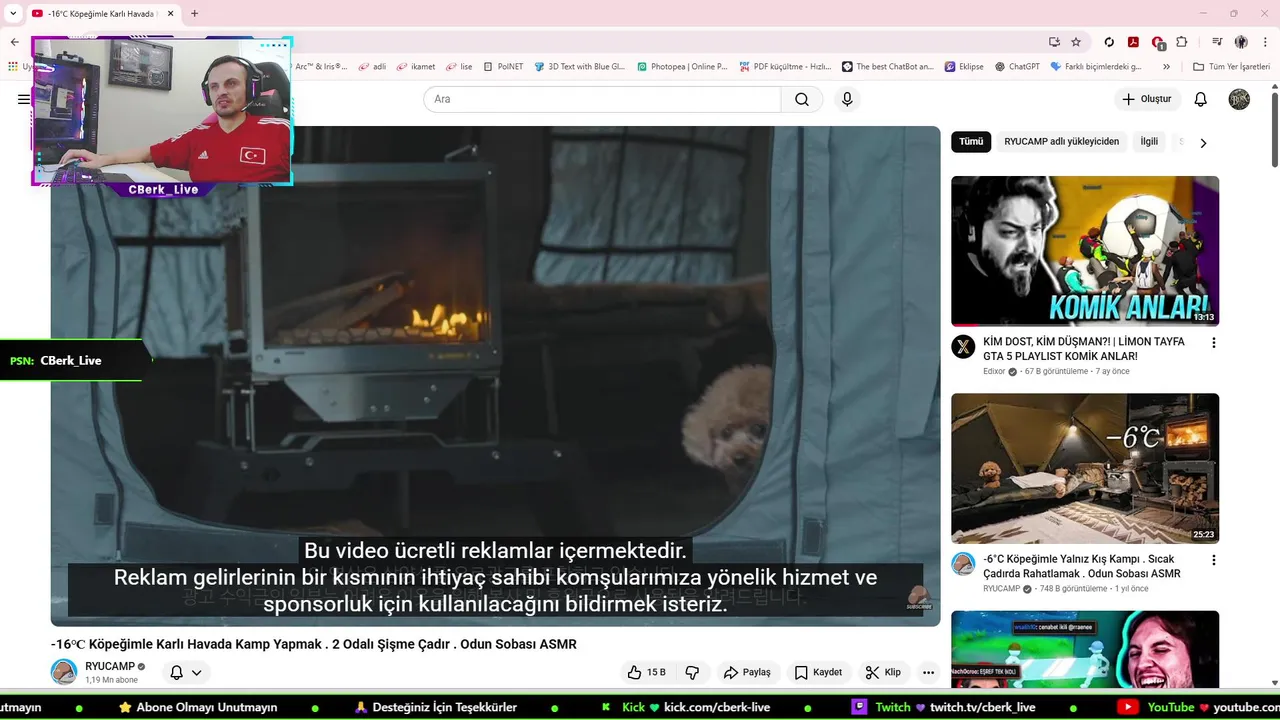Open the adli bookmark
Image resolution: width=1280 pixels, height=720 pixels.
(x=372, y=67)
